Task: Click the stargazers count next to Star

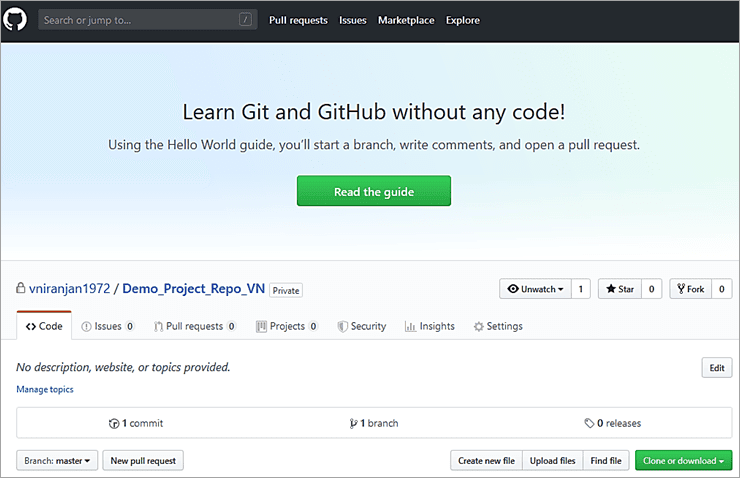Action: 652,289
